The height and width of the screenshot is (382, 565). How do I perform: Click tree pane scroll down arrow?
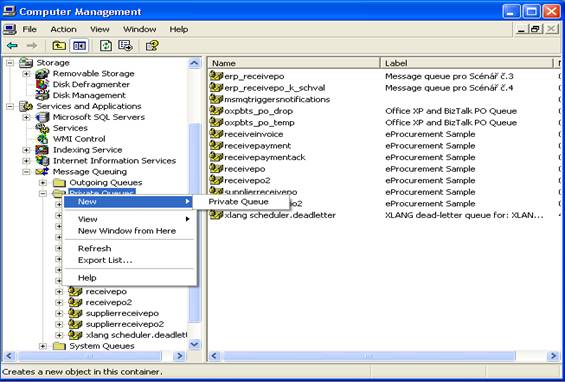coord(194,344)
